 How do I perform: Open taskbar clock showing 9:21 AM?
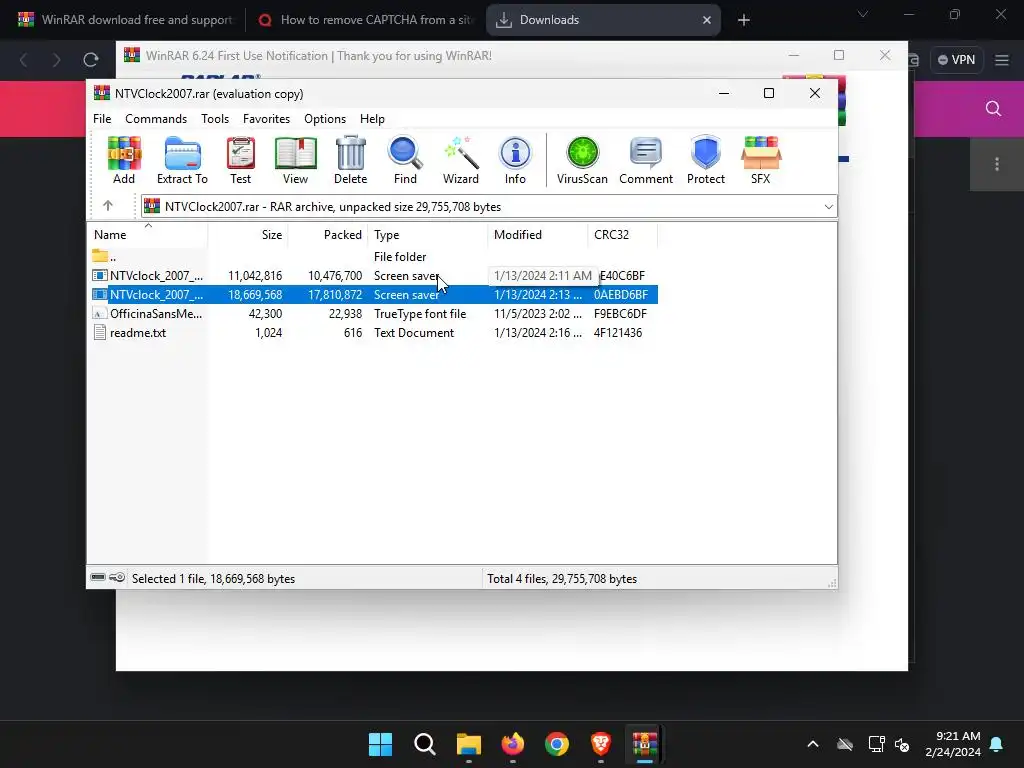(953, 744)
